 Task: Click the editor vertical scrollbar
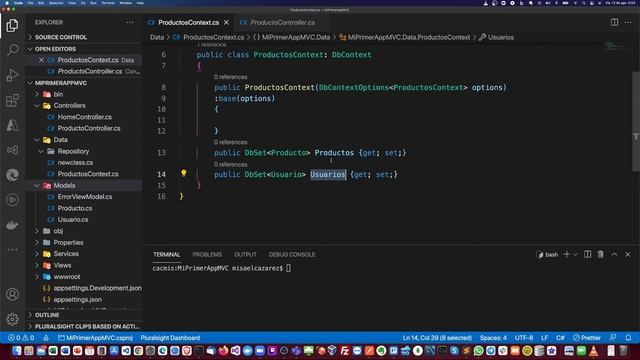(636, 121)
